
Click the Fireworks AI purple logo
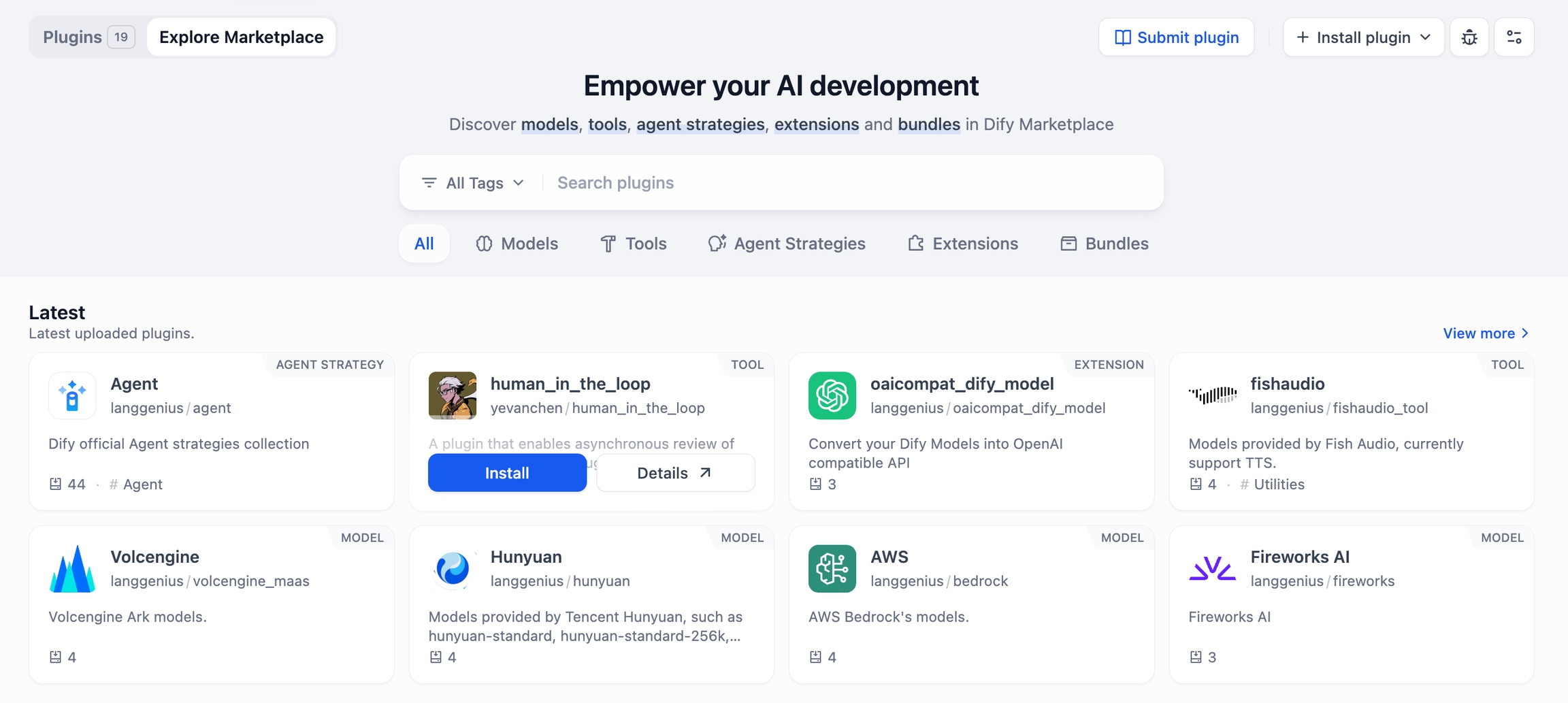coord(1212,569)
